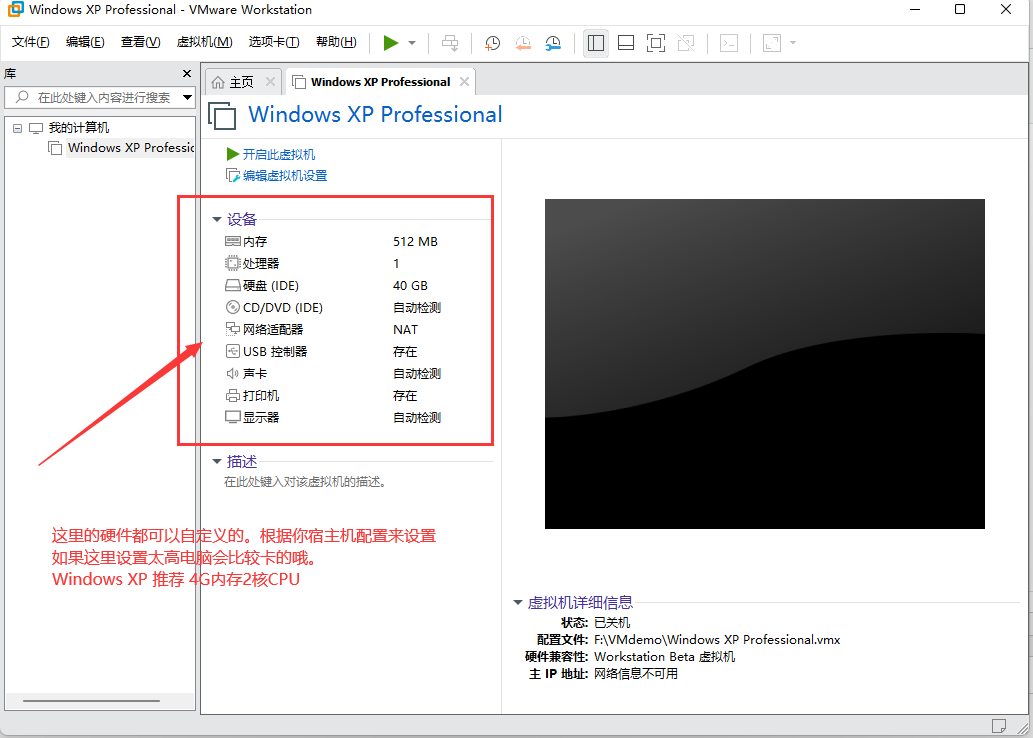This screenshot has width=1033, height=738.
Task: Open the snapshot manager icon
Action: [x=551, y=42]
